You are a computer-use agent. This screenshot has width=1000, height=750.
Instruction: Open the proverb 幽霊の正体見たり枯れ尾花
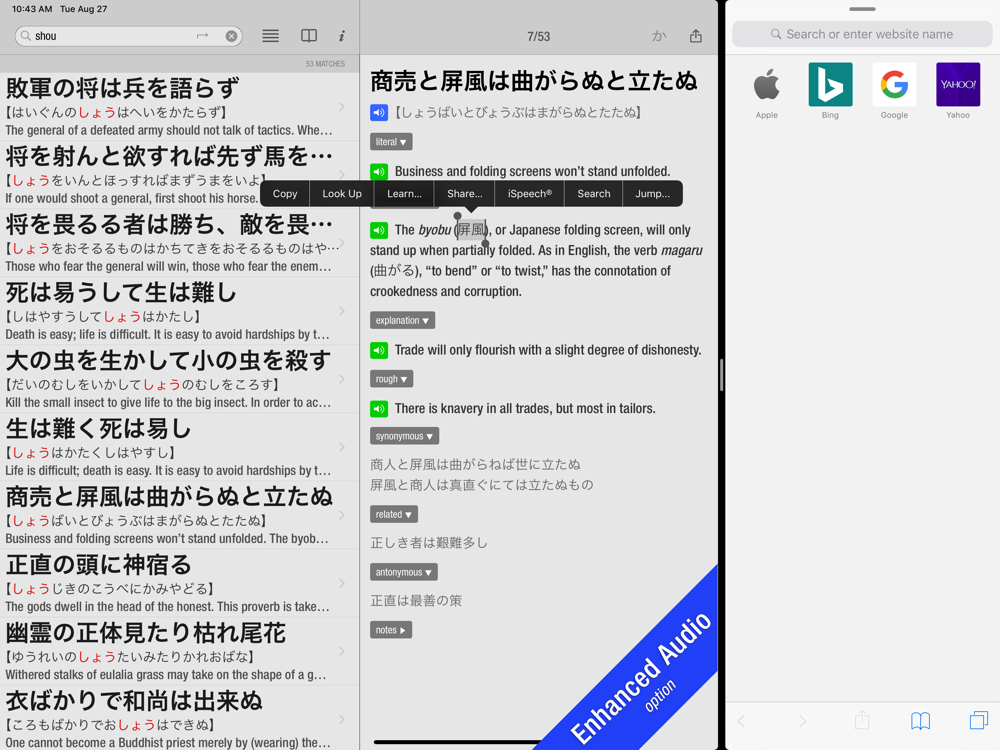coord(179,652)
